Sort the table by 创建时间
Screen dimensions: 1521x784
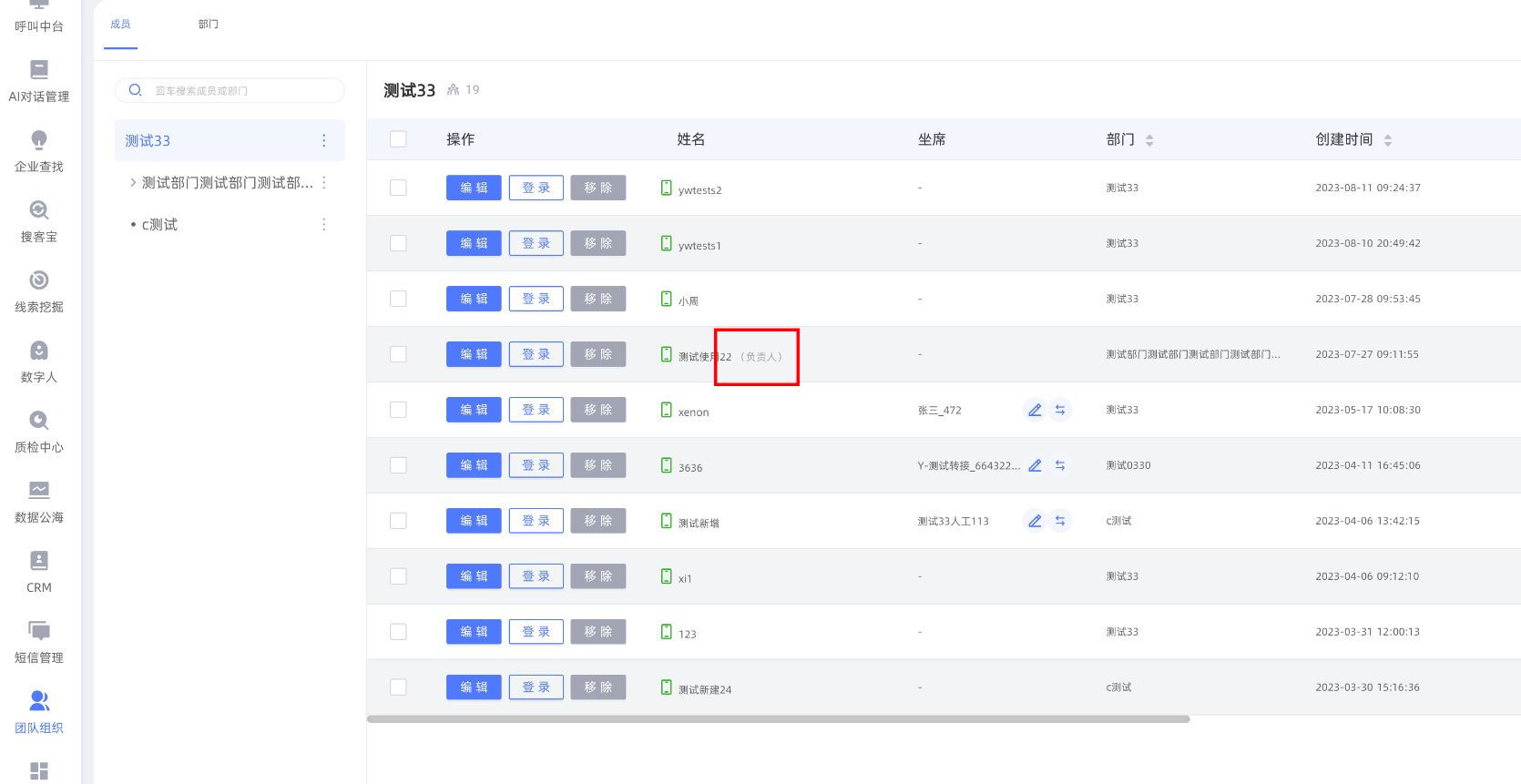pos(1387,140)
